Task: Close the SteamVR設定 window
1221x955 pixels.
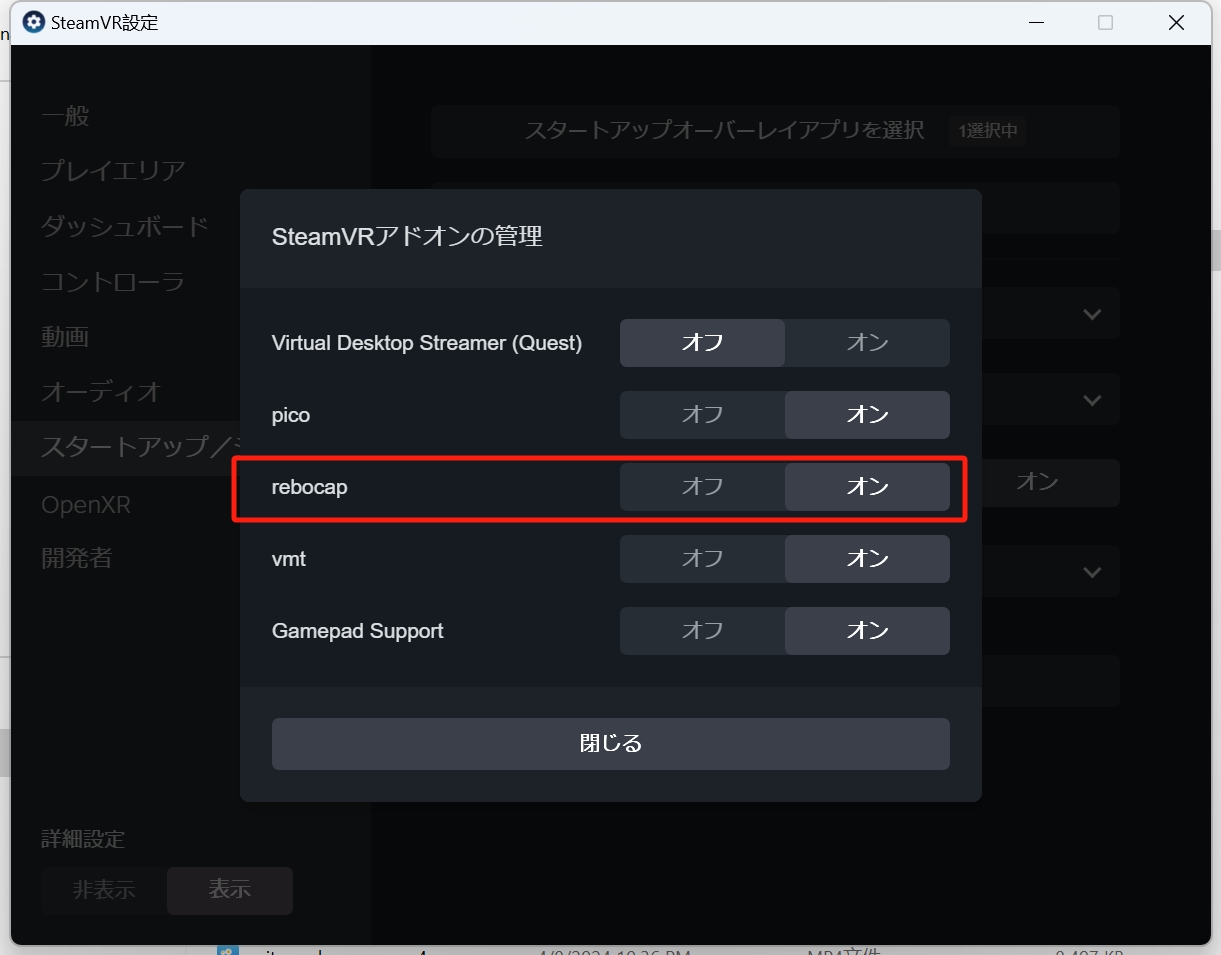Action: point(1176,22)
